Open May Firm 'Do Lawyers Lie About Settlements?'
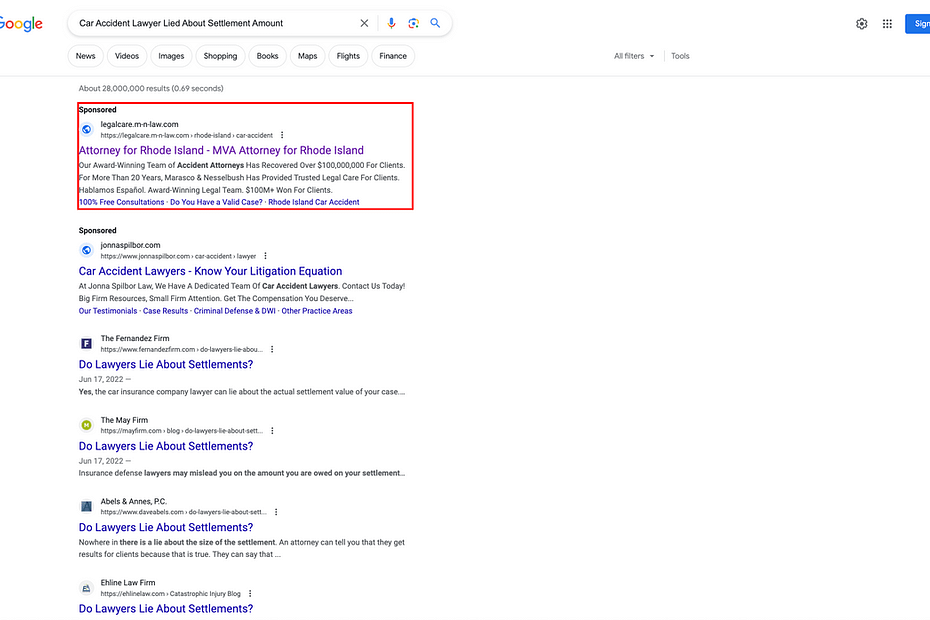This screenshot has height=620, width=930. coord(166,446)
